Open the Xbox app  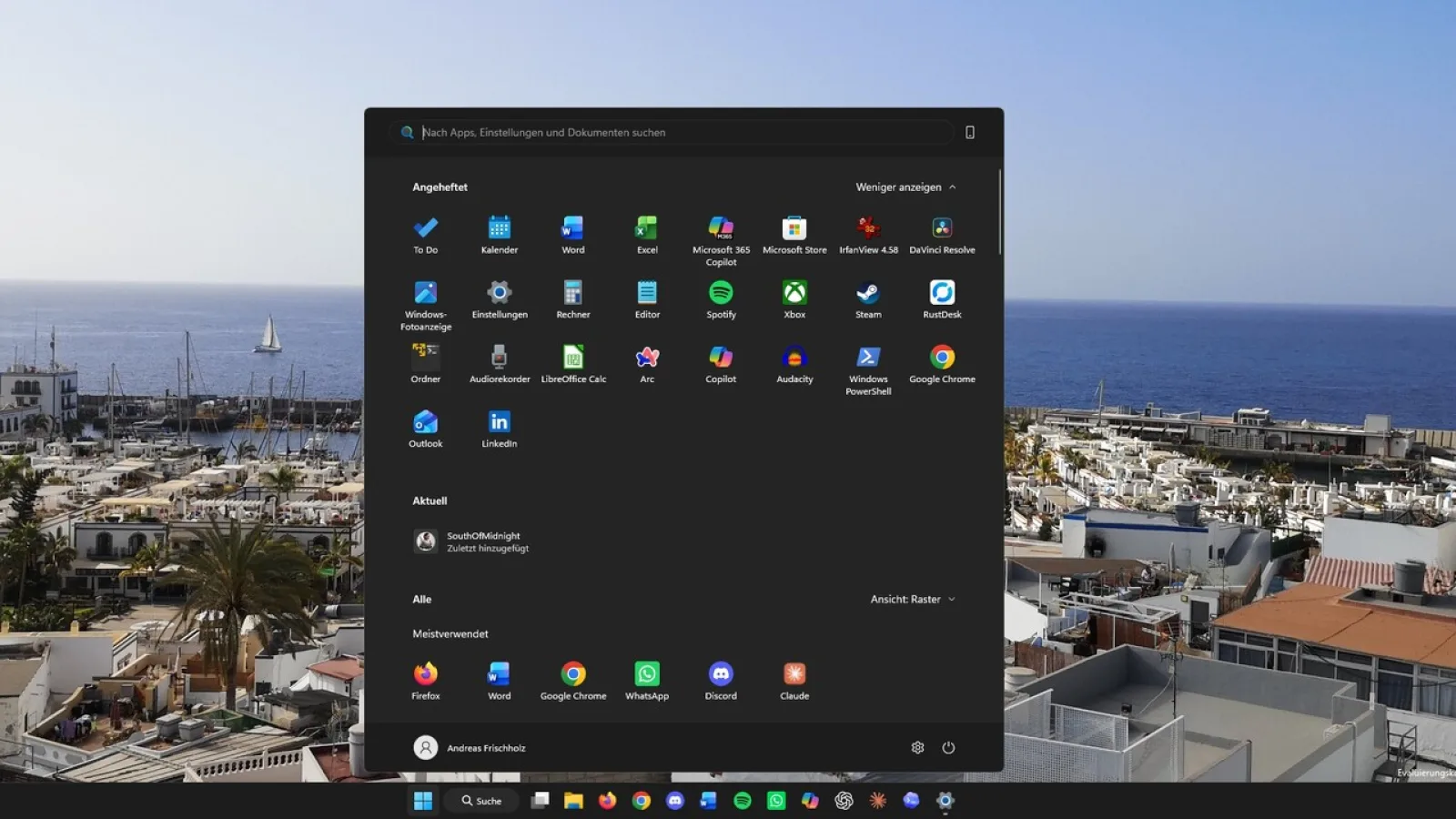coord(794,299)
